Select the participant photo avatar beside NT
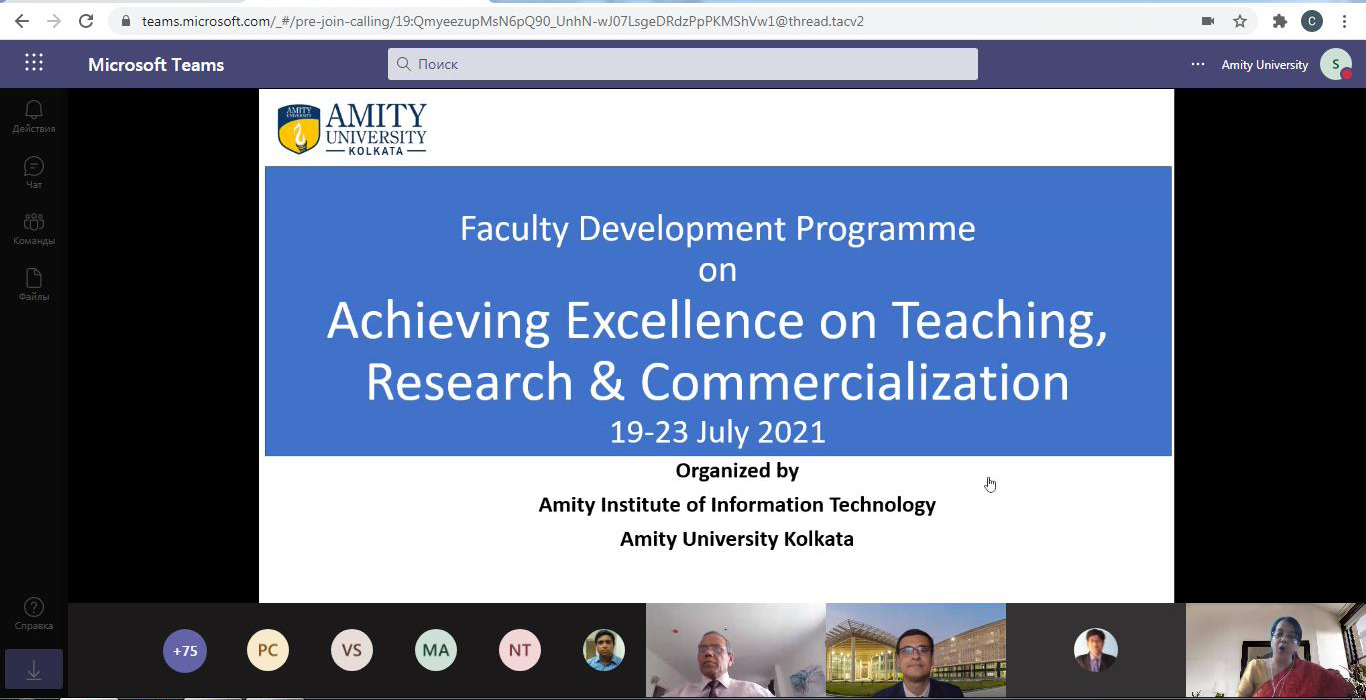This screenshot has width=1366, height=700. [x=604, y=650]
